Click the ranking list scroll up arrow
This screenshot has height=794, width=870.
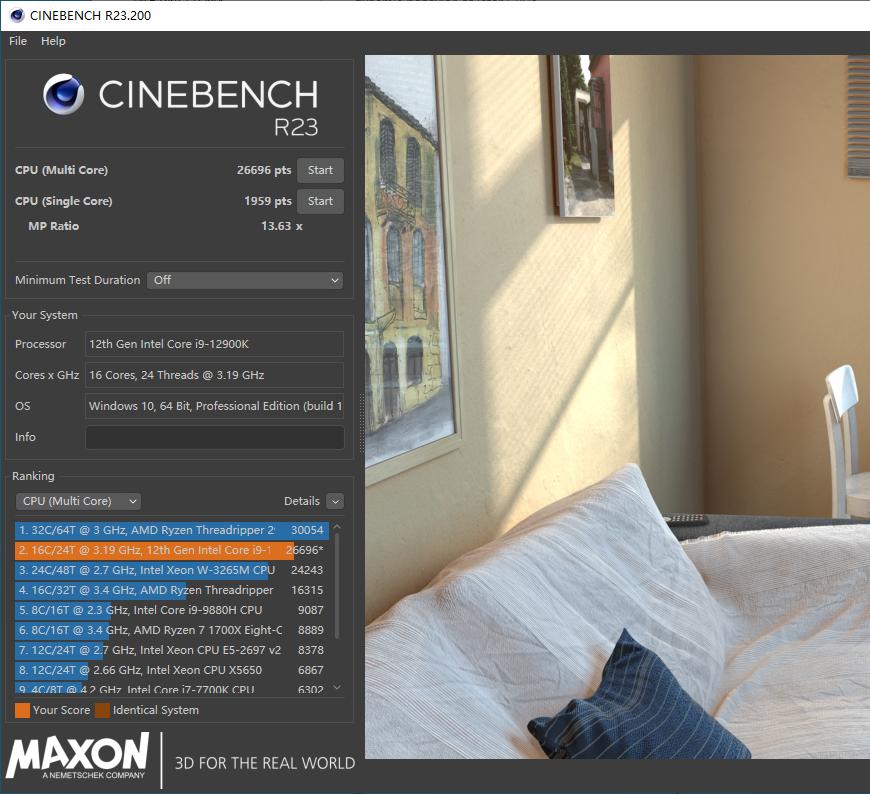(x=337, y=526)
